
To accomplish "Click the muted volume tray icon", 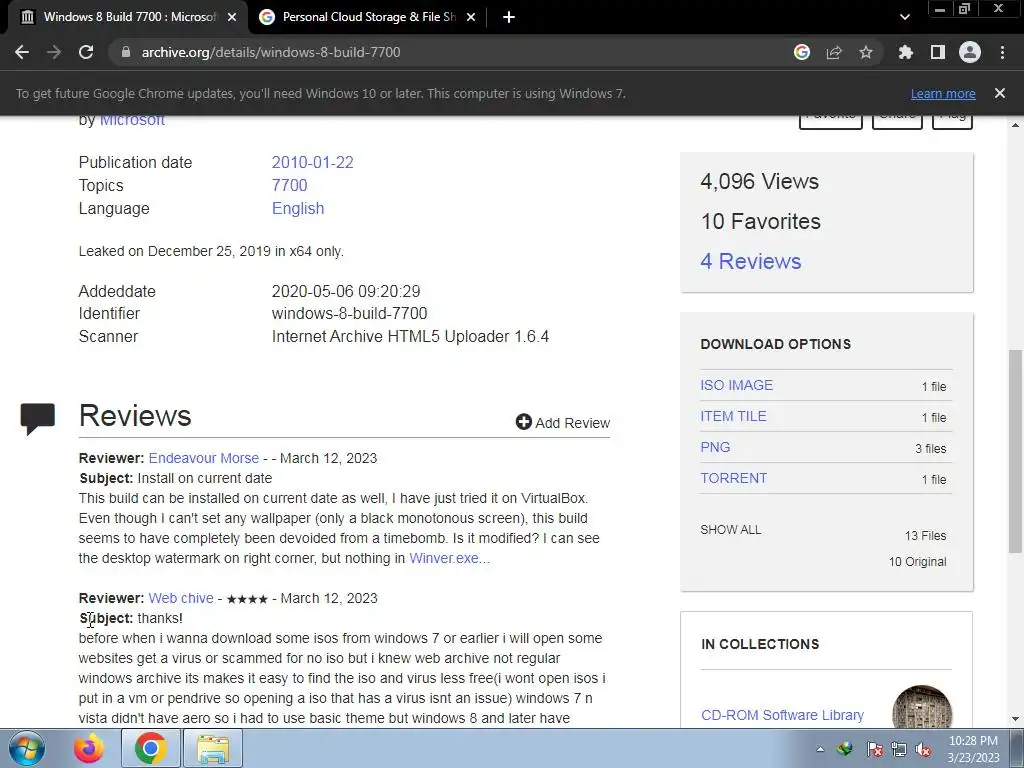I will click(923, 749).
